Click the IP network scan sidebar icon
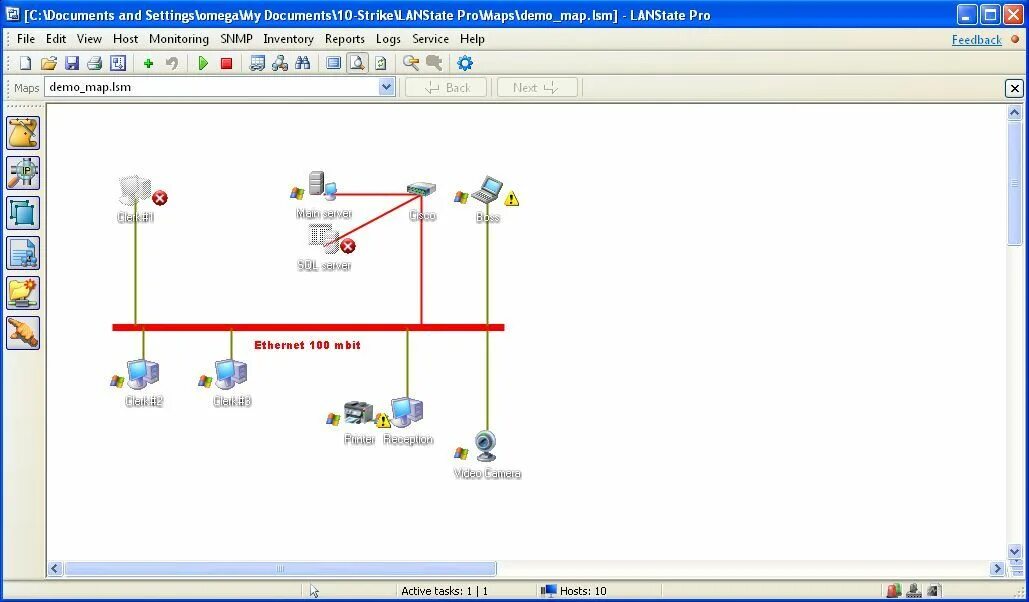The image size is (1029, 602). pyautogui.click(x=23, y=173)
